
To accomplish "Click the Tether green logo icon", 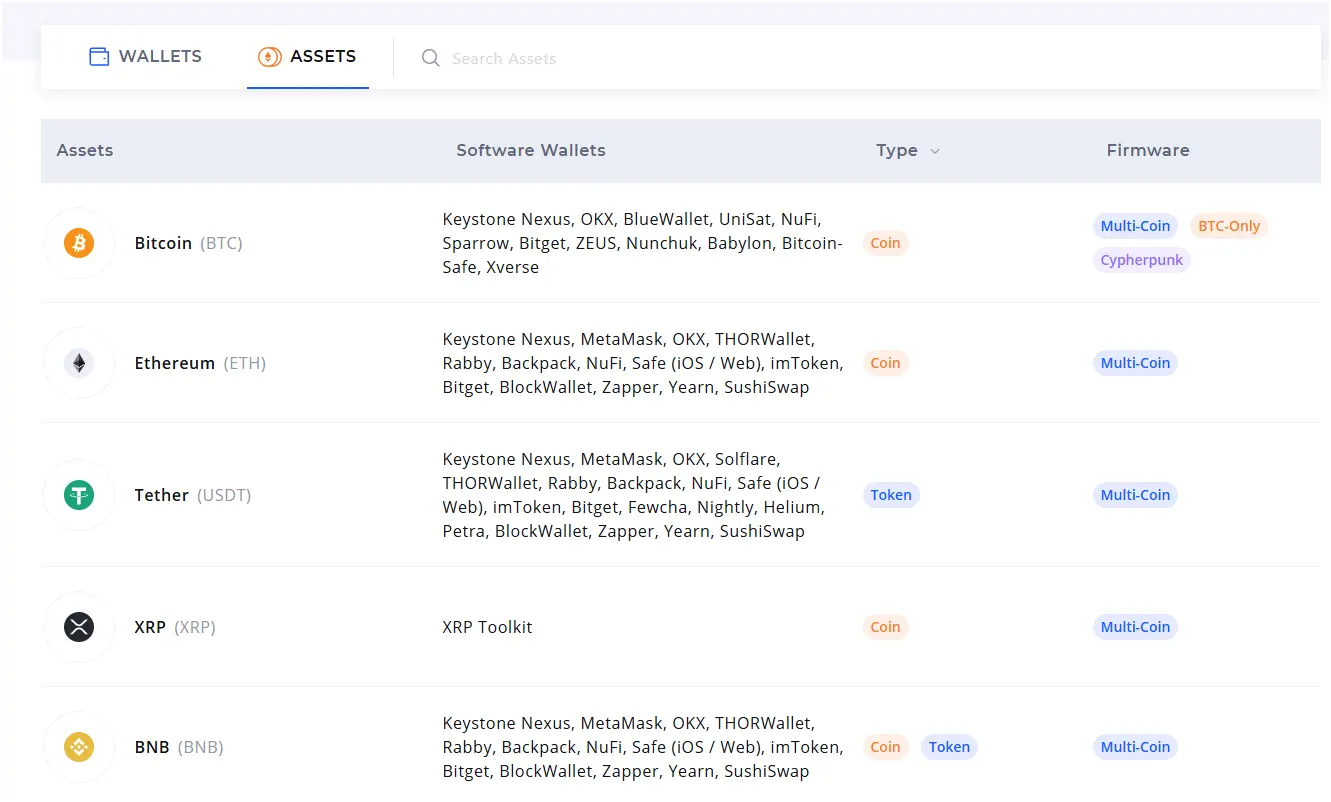I will pos(79,495).
